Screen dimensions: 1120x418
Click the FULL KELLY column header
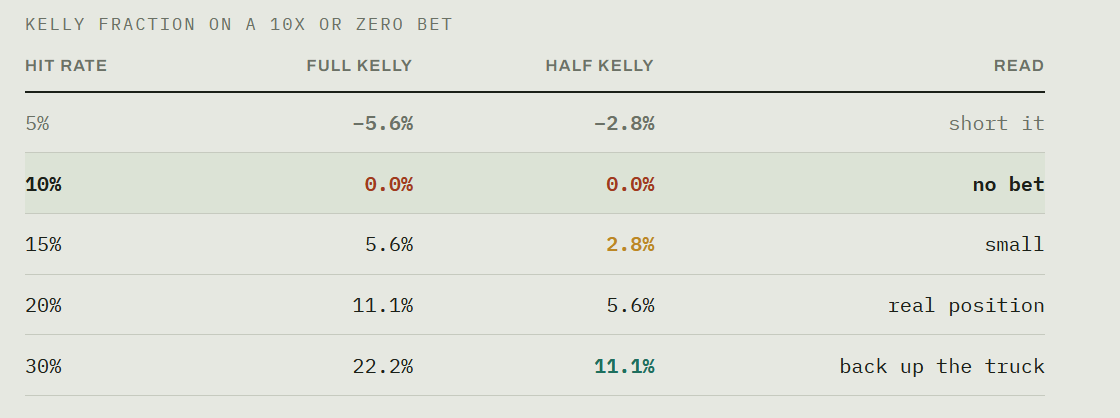click(x=359, y=66)
